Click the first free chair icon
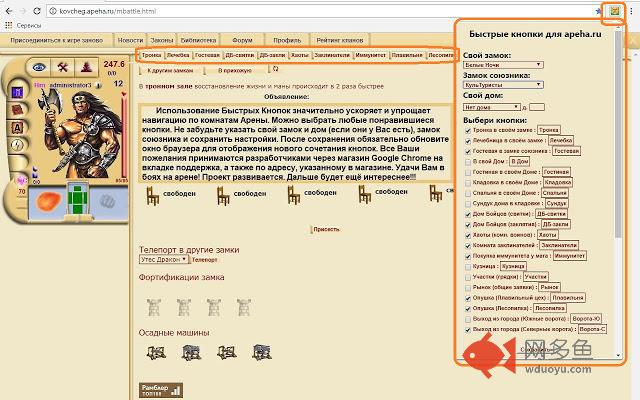The image size is (640, 400). [x=153, y=196]
